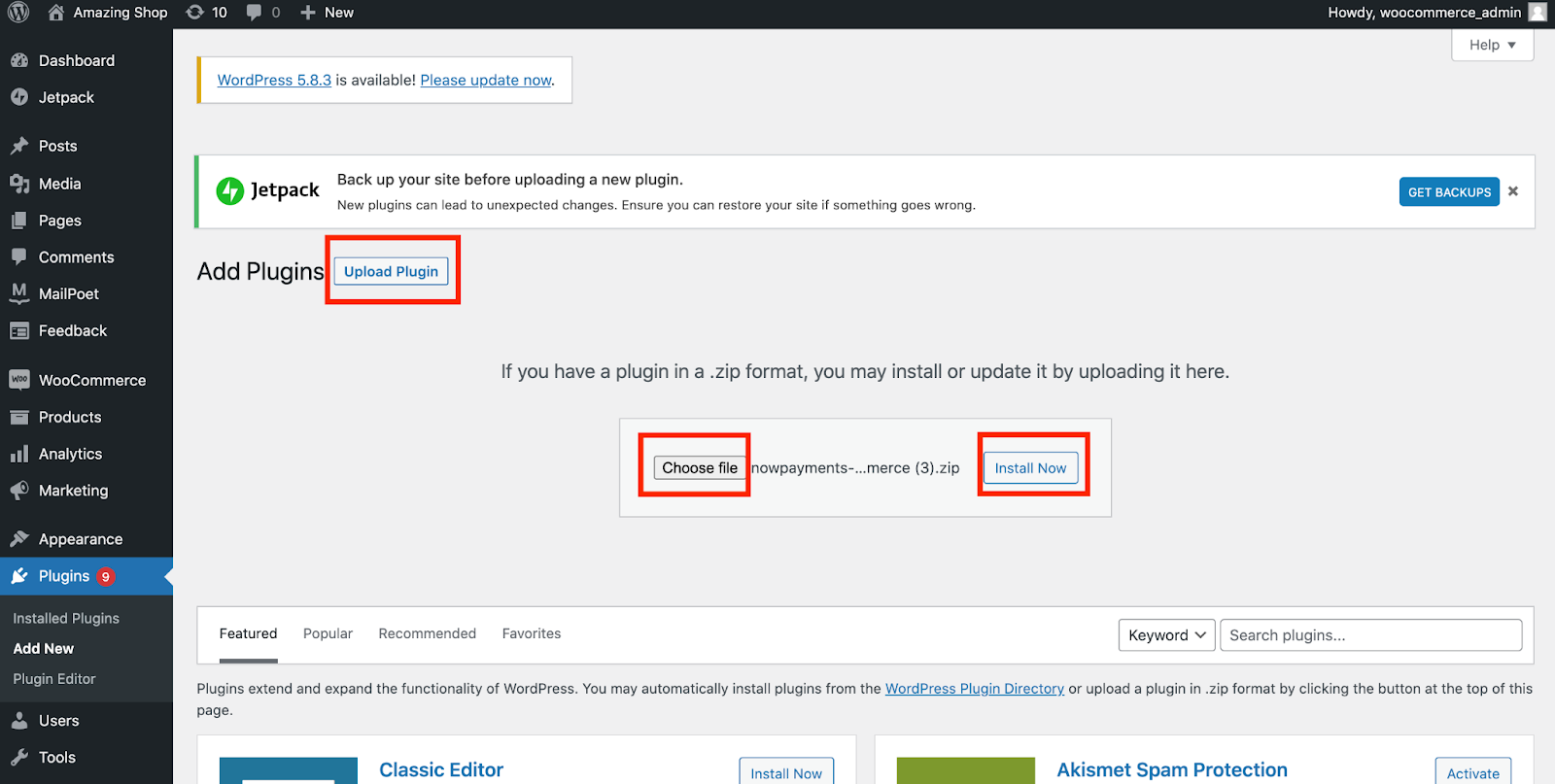This screenshot has height=784, width=1555.
Task: Click the Users person icon
Action: click(x=19, y=721)
